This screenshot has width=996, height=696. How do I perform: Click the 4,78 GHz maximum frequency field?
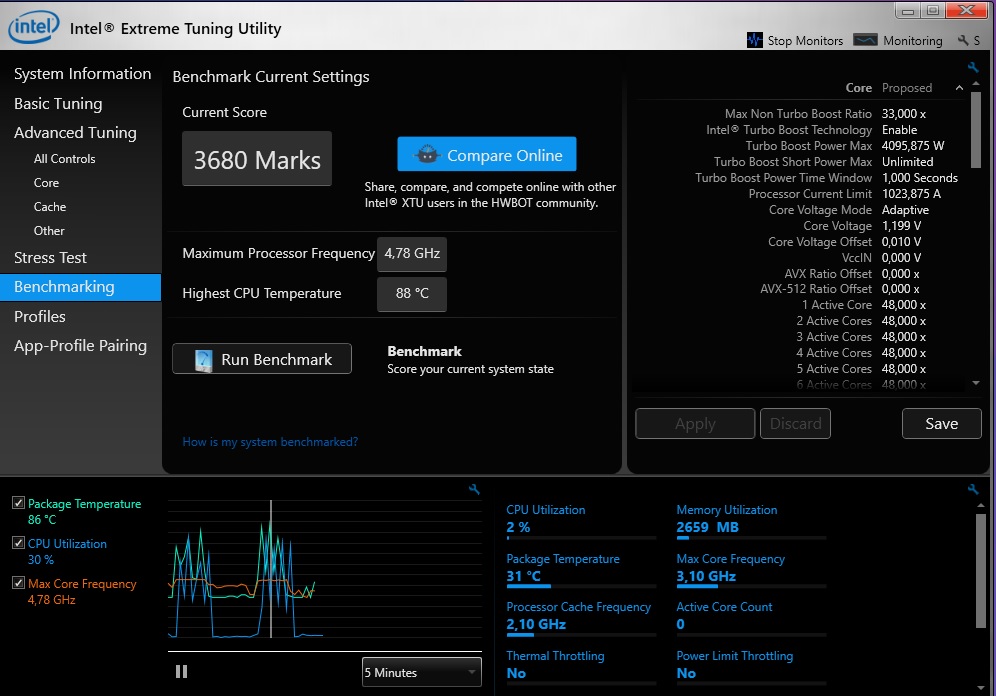[412, 254]
